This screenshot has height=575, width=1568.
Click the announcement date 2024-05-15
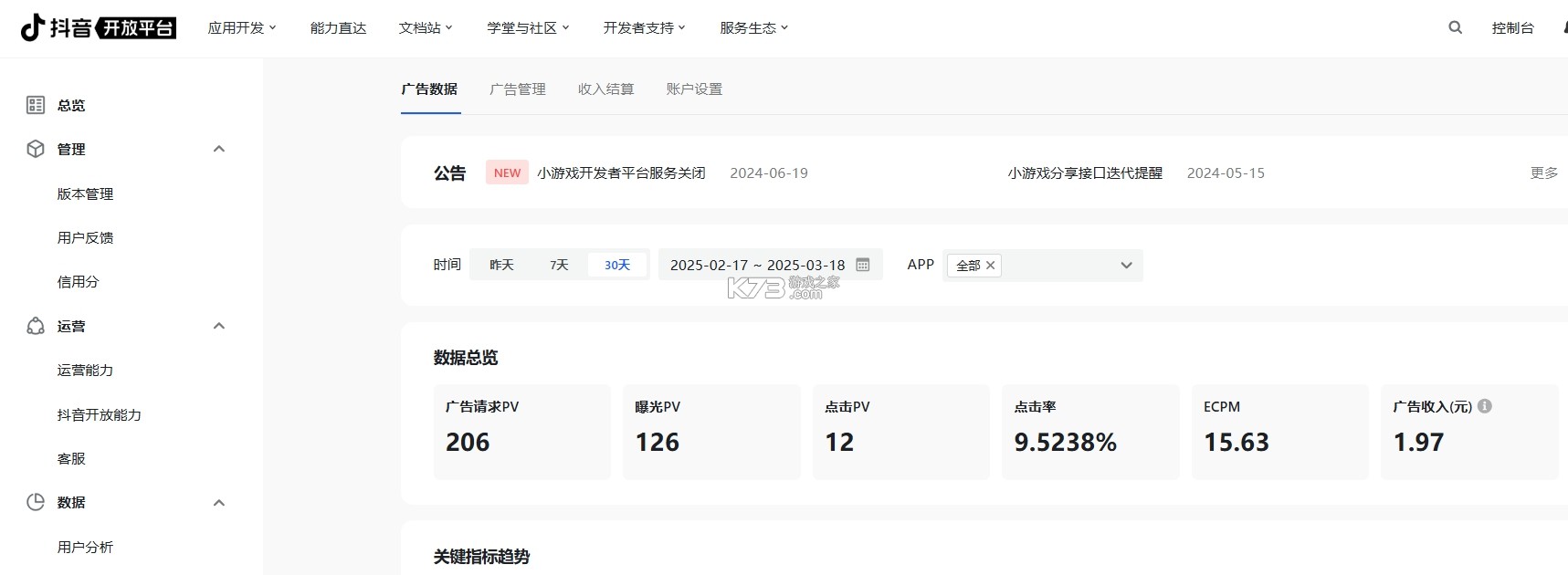pos(1226,172)
